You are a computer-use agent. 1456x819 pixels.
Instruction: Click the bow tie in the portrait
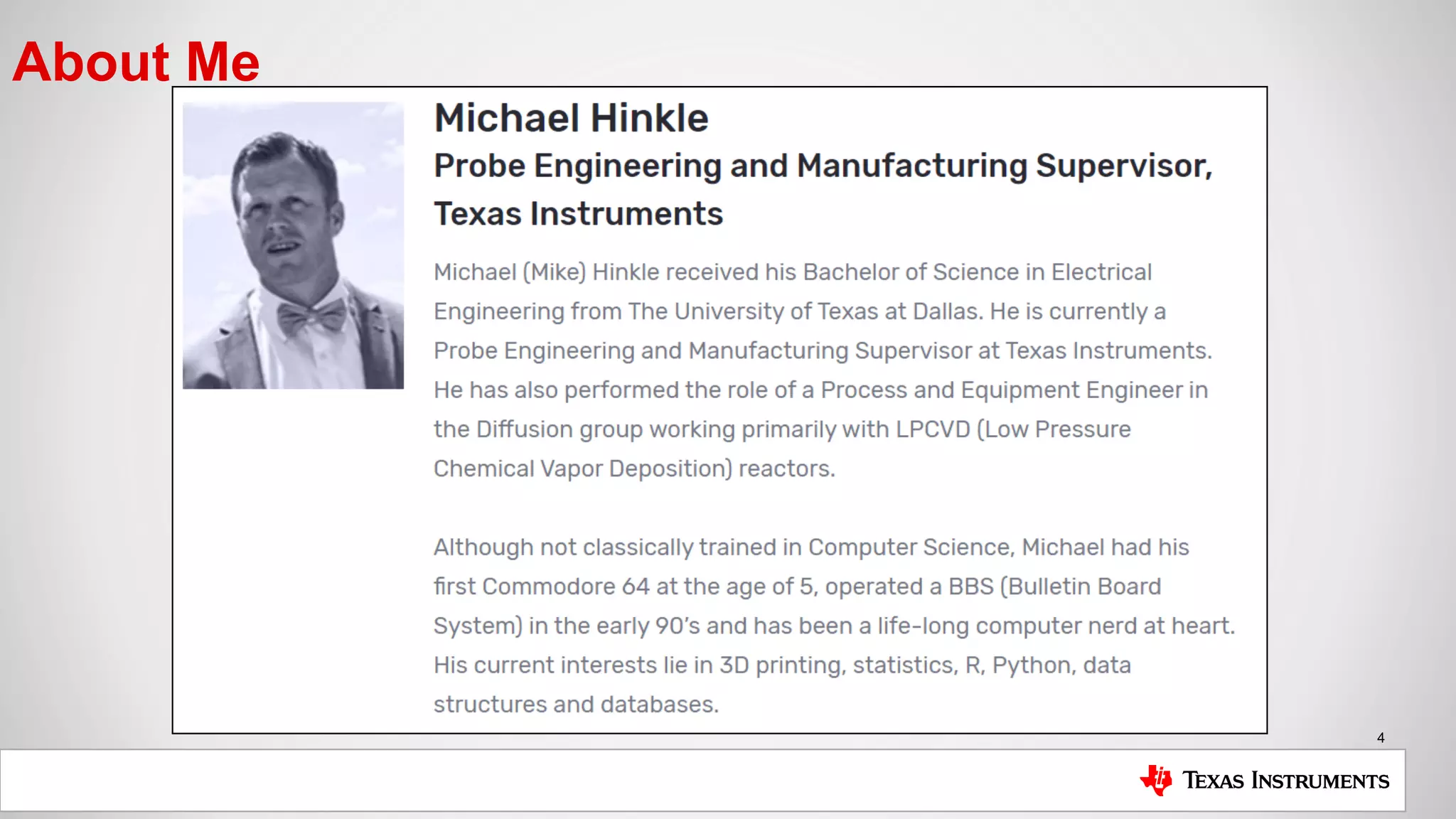point(311,316)
